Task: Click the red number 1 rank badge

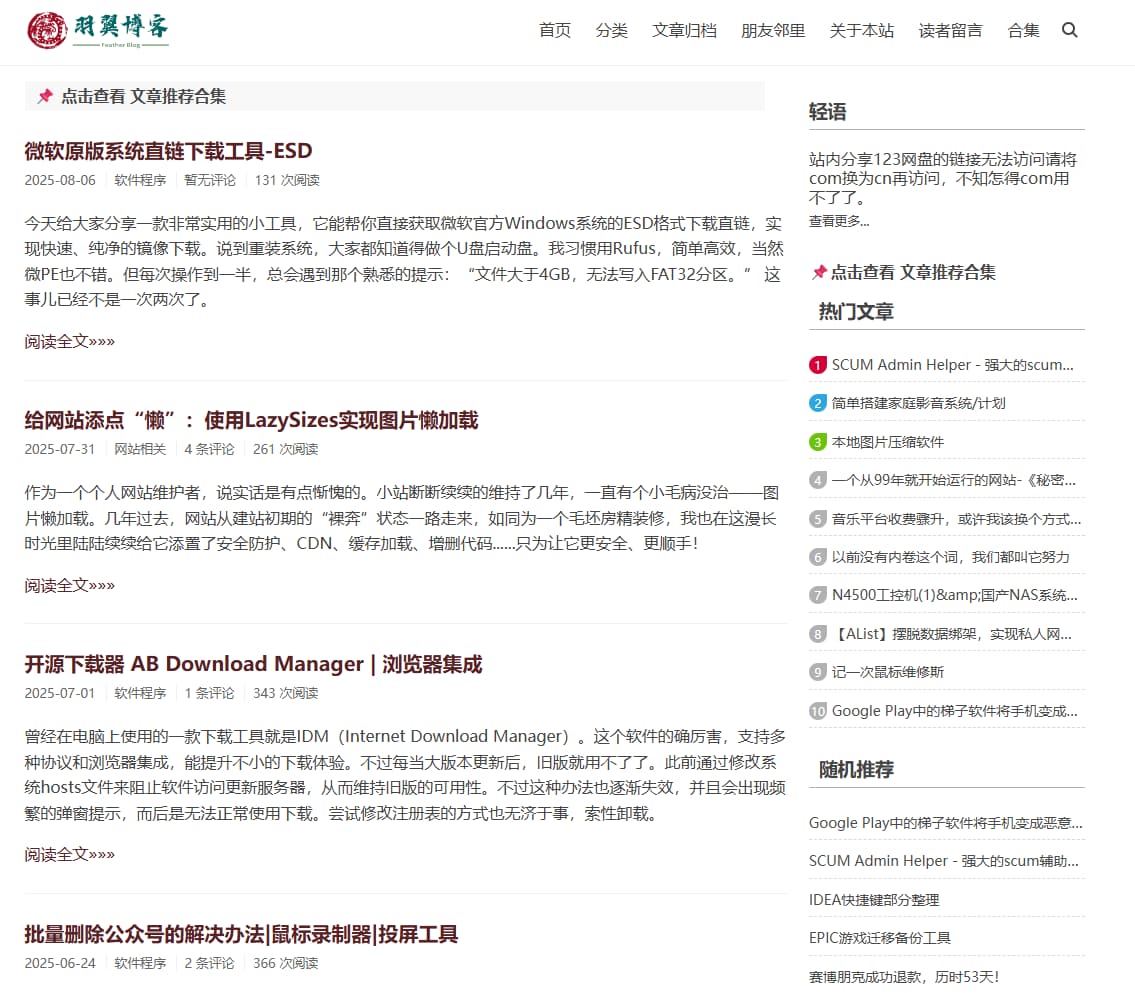Action: [817, 365]
